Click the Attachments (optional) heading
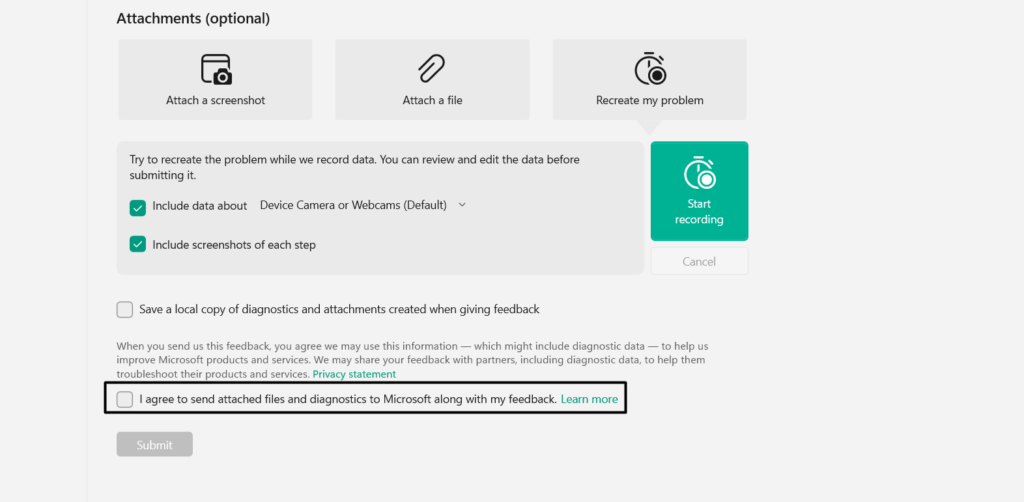 point(193,18)
